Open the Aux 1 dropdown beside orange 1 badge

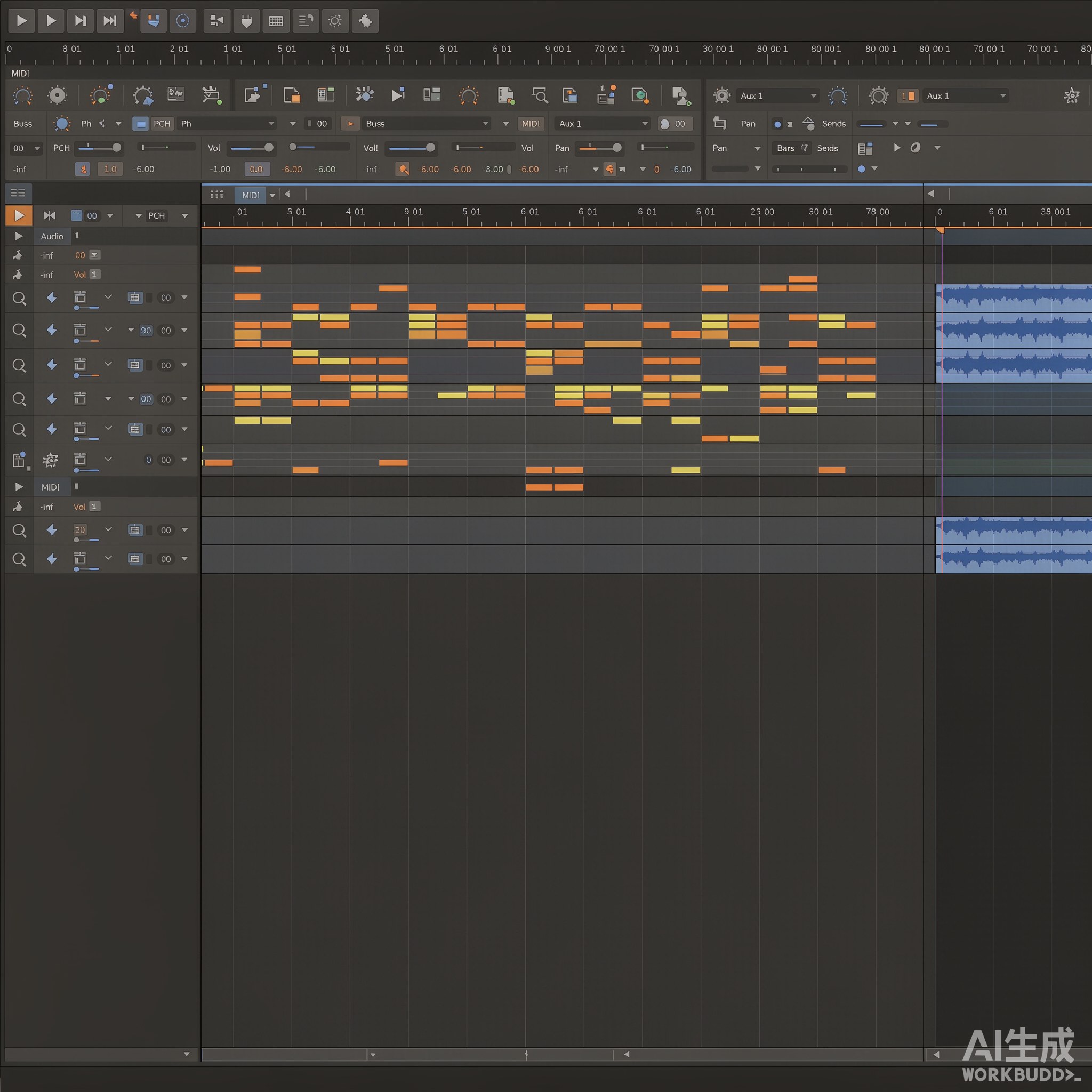click(966, 96)
